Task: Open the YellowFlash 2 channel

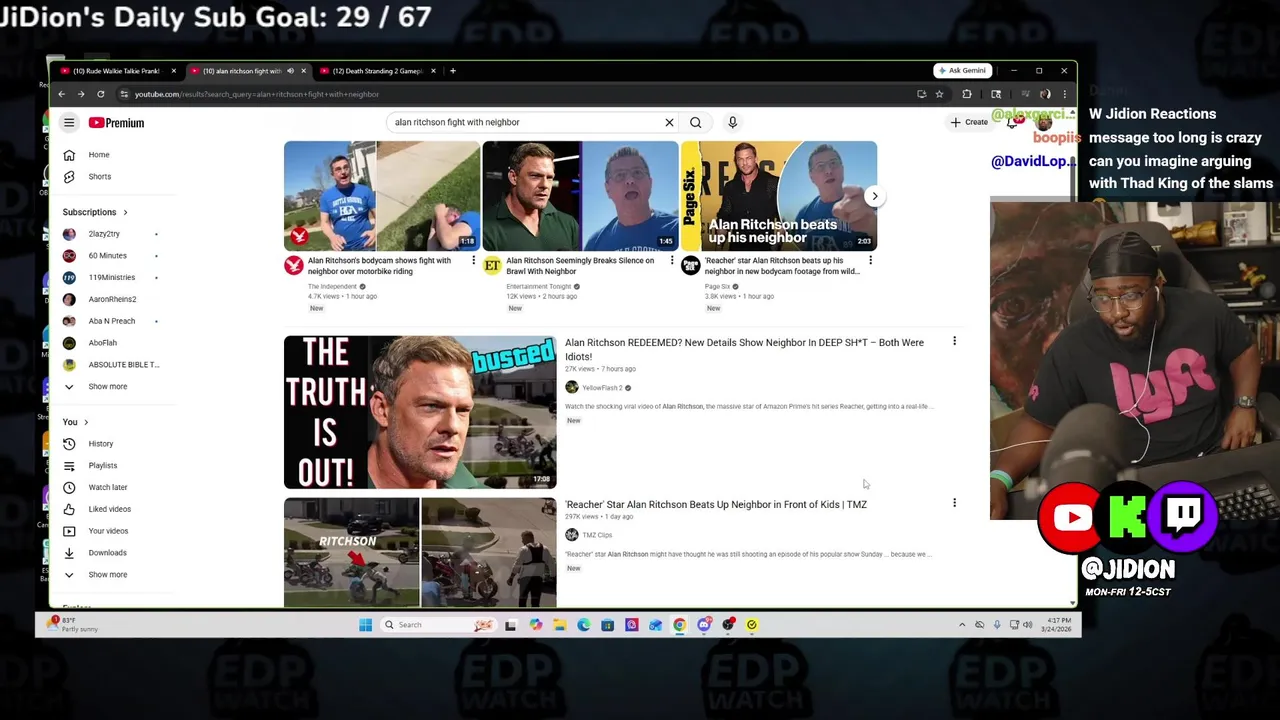Action: tap(602, 388)
